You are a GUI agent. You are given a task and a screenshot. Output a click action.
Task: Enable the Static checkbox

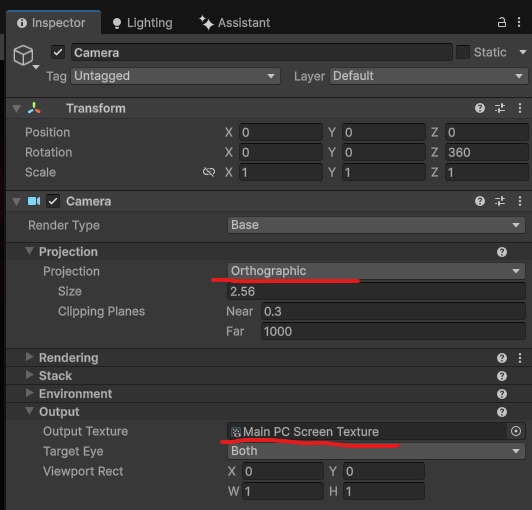click(x=463, y=52)
